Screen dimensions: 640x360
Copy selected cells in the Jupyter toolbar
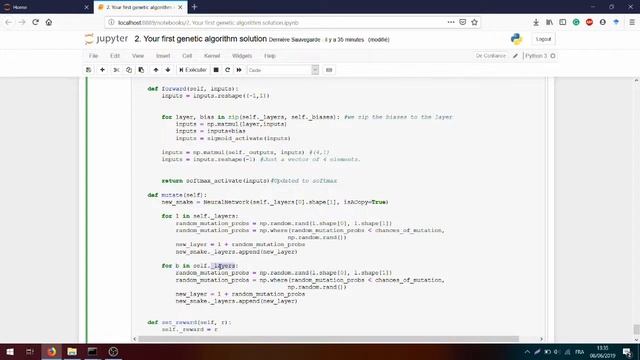click(129, 70)
